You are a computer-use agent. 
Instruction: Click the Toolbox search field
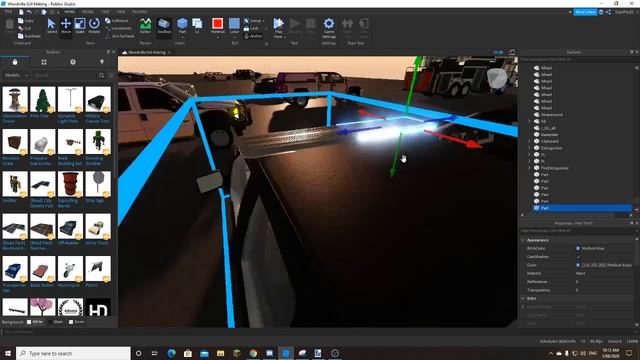click(x=64, y=76)
